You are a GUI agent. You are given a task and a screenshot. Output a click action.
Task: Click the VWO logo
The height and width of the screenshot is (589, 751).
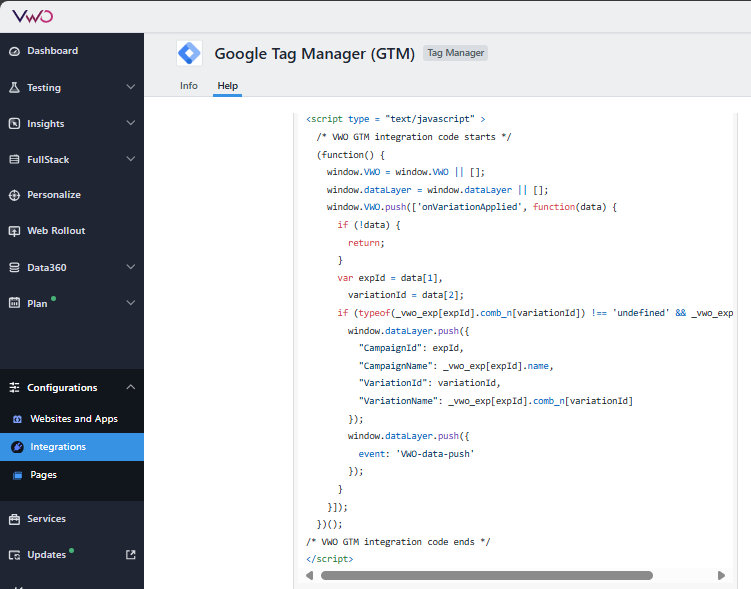(33, 16)
